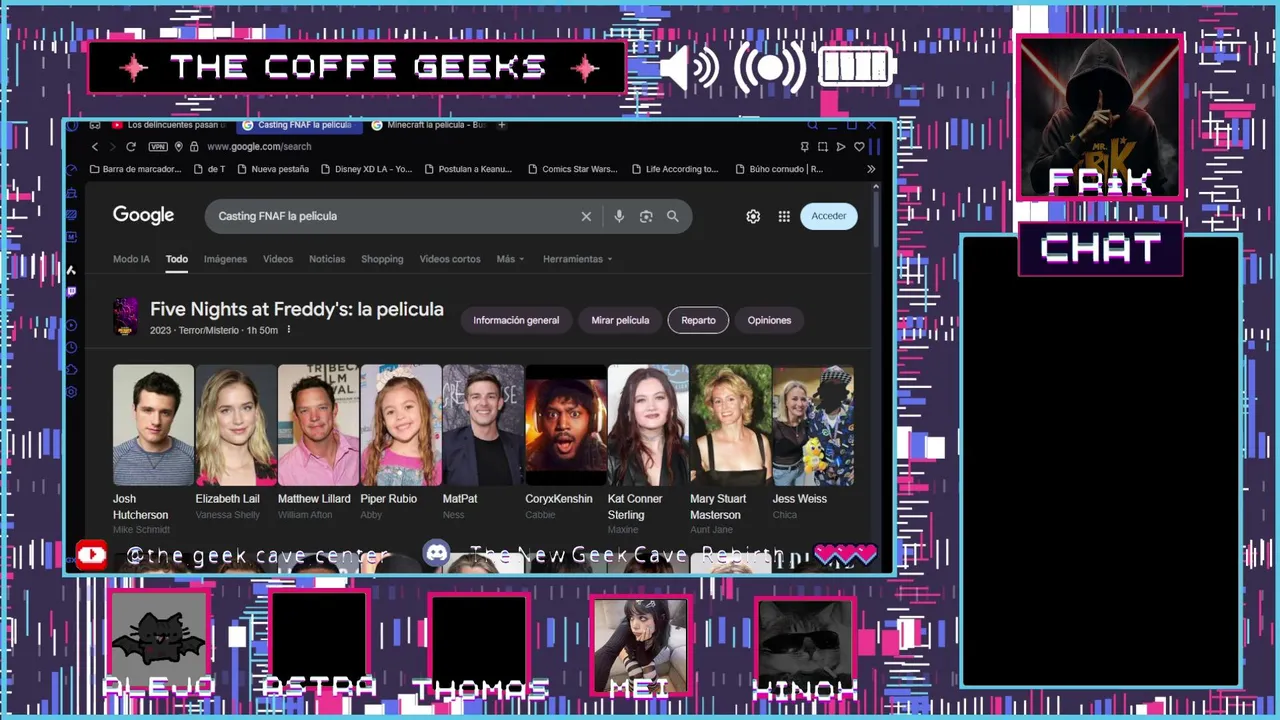Click the Discord logo in overlay banner
This screenshot has width=1280, height=720.
pos(437,554)
